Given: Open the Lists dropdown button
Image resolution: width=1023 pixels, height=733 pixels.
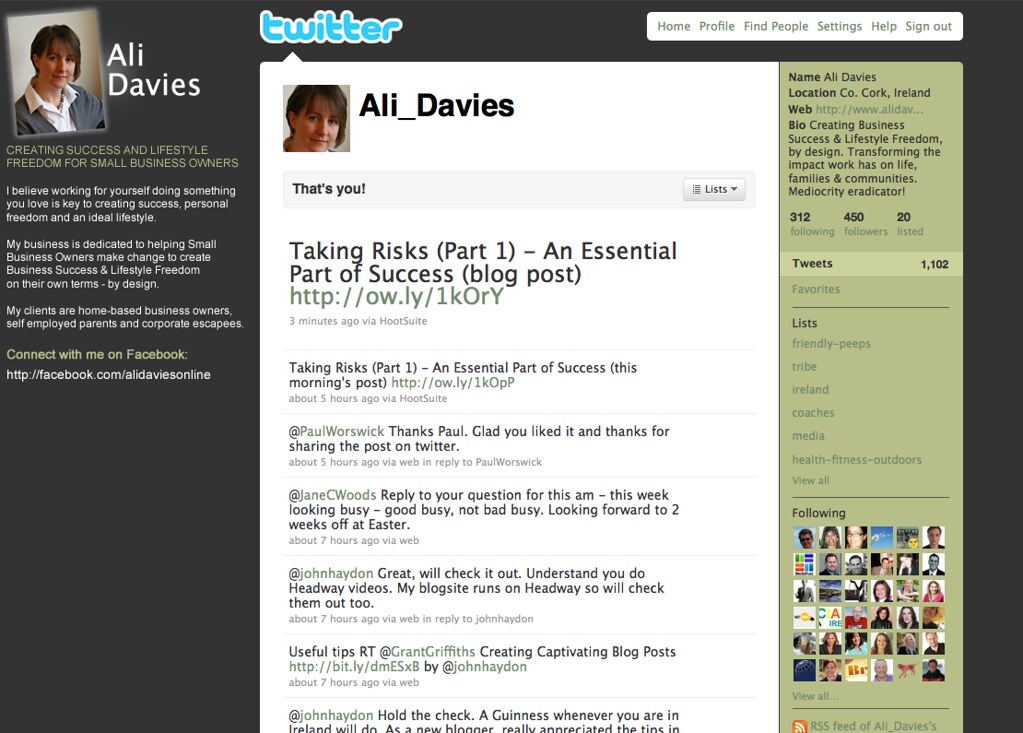Looking at the screenshot, I should (x=714, y=189).
